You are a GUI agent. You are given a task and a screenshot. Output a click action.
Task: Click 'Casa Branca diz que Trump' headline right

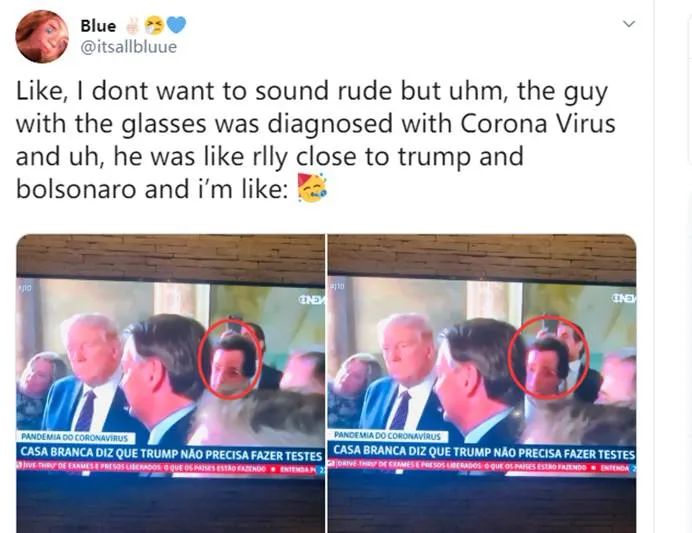pyautogui.click(x=484, y=452)
